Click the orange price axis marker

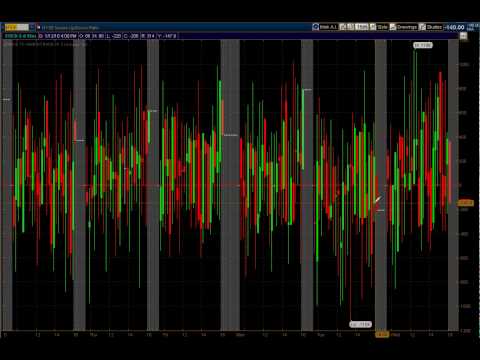[x=465, y=203]
